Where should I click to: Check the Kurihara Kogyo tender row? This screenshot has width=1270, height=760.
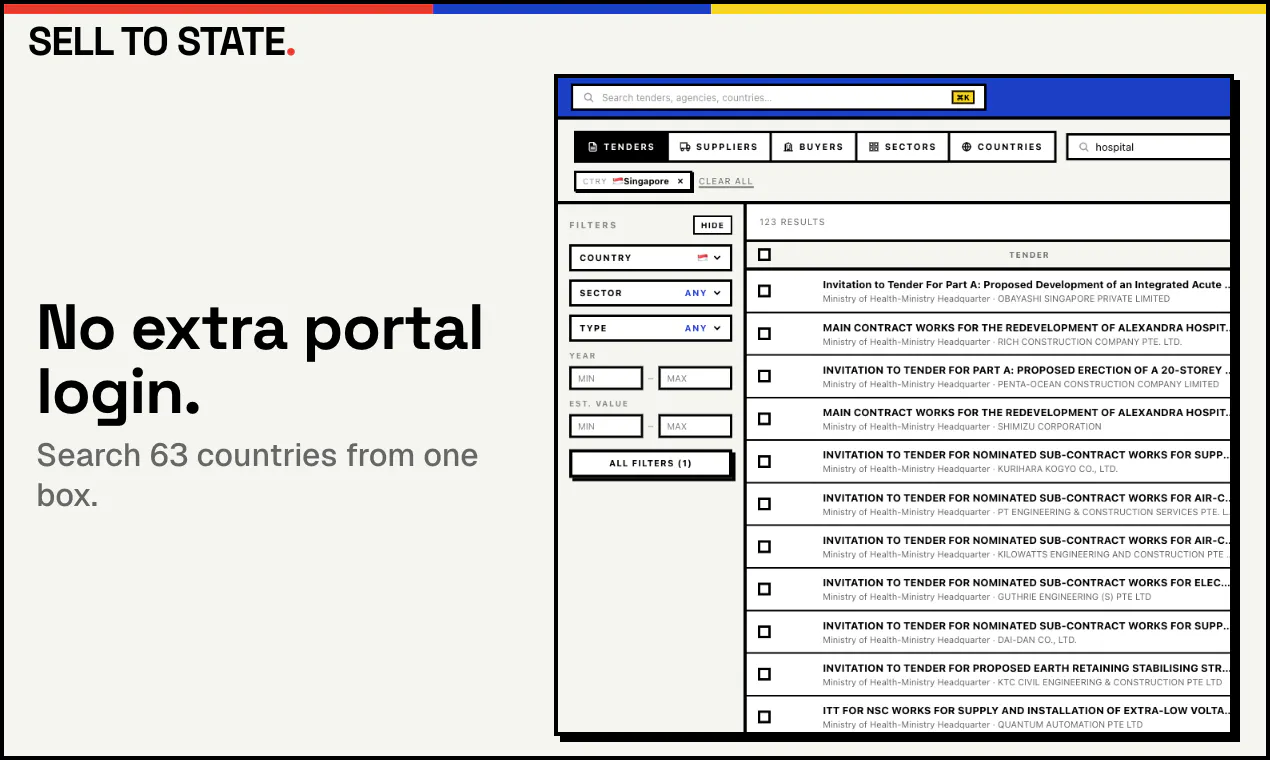click(764, 462)
